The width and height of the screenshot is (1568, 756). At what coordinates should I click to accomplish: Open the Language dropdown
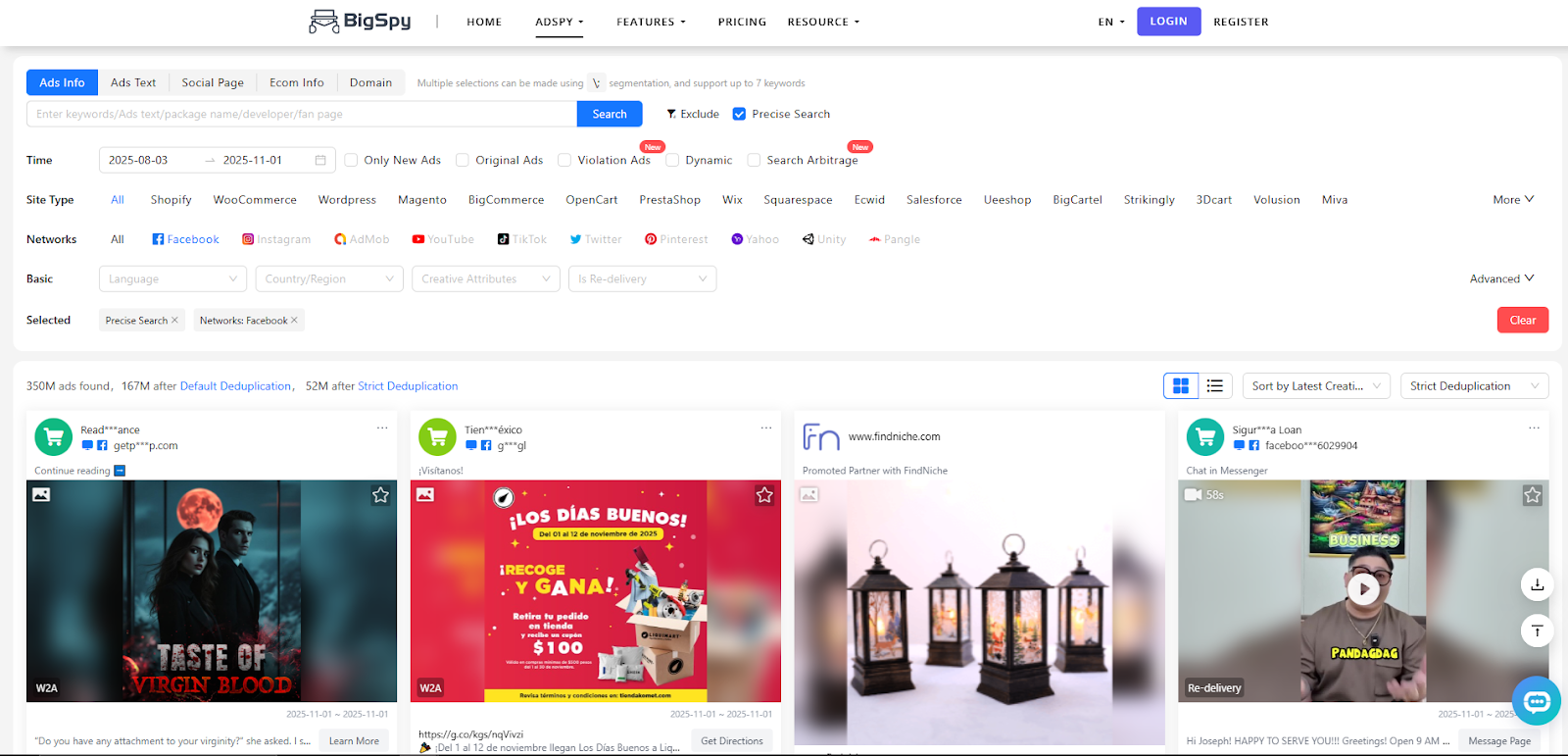172,279
